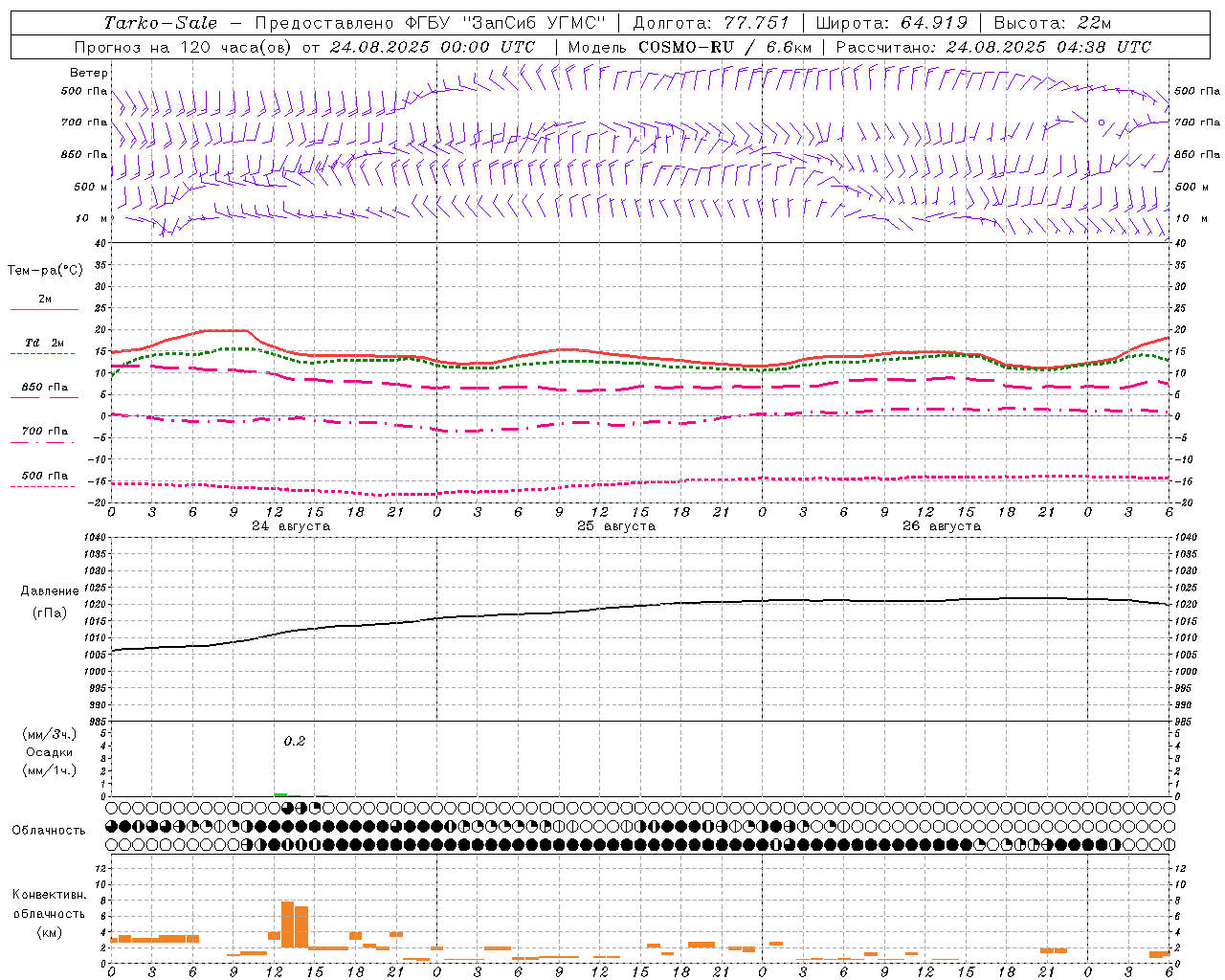1225x980 pixels.
Task: Click the "Давление" pressure panel label
Action: (x=50, y=591)
